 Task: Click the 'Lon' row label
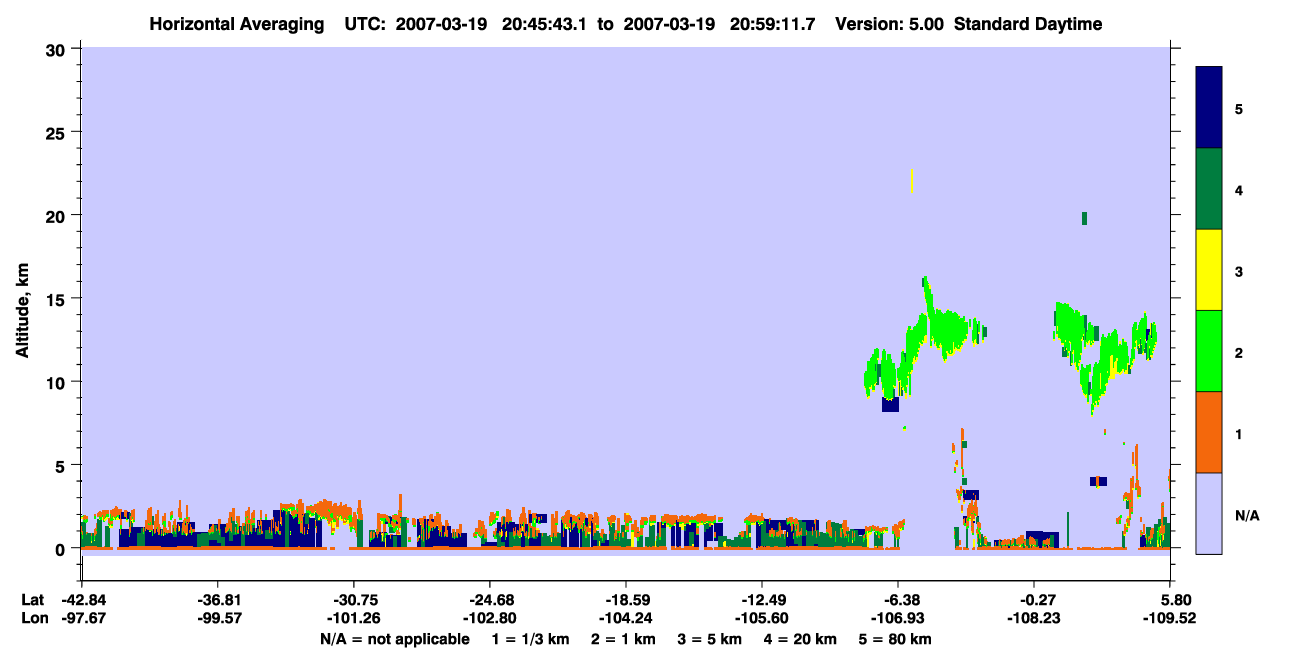click(x=33, y=618)
